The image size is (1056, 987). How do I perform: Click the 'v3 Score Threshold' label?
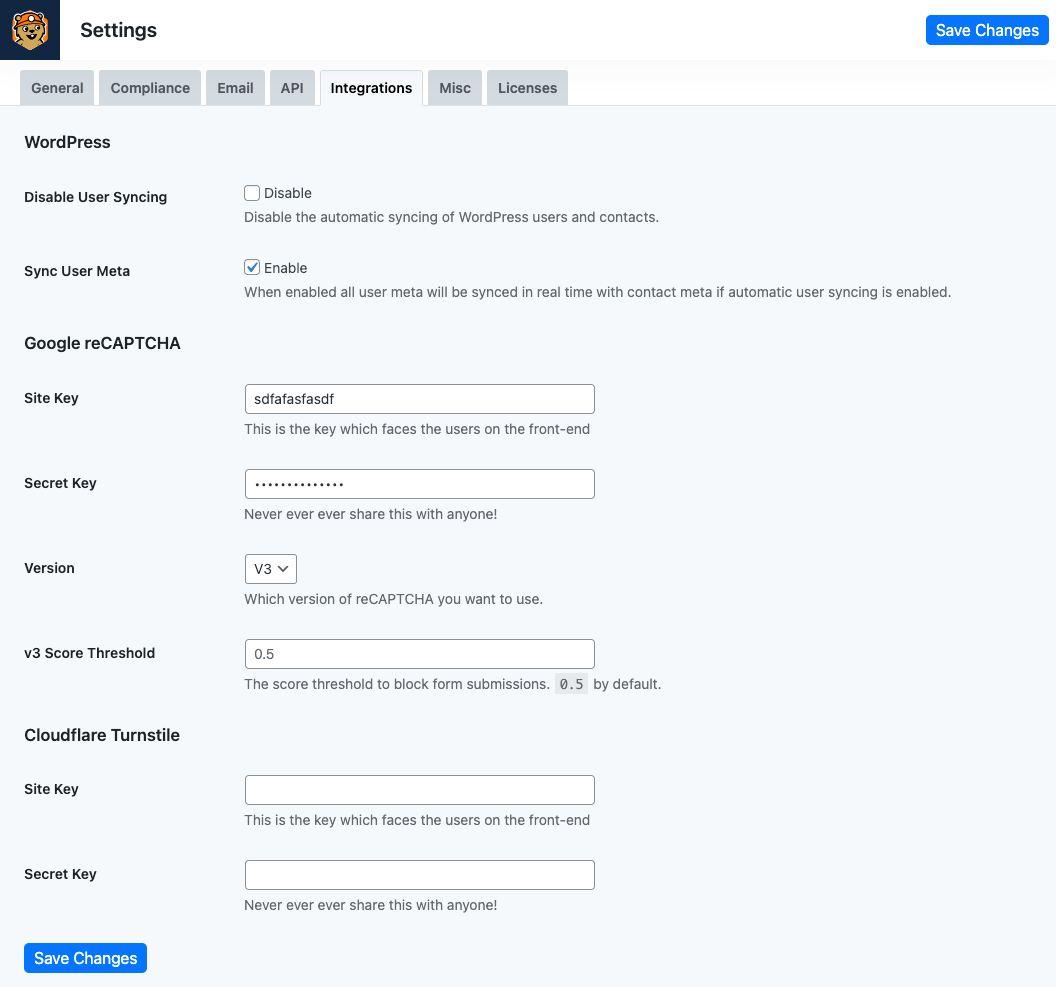point(90,653)
